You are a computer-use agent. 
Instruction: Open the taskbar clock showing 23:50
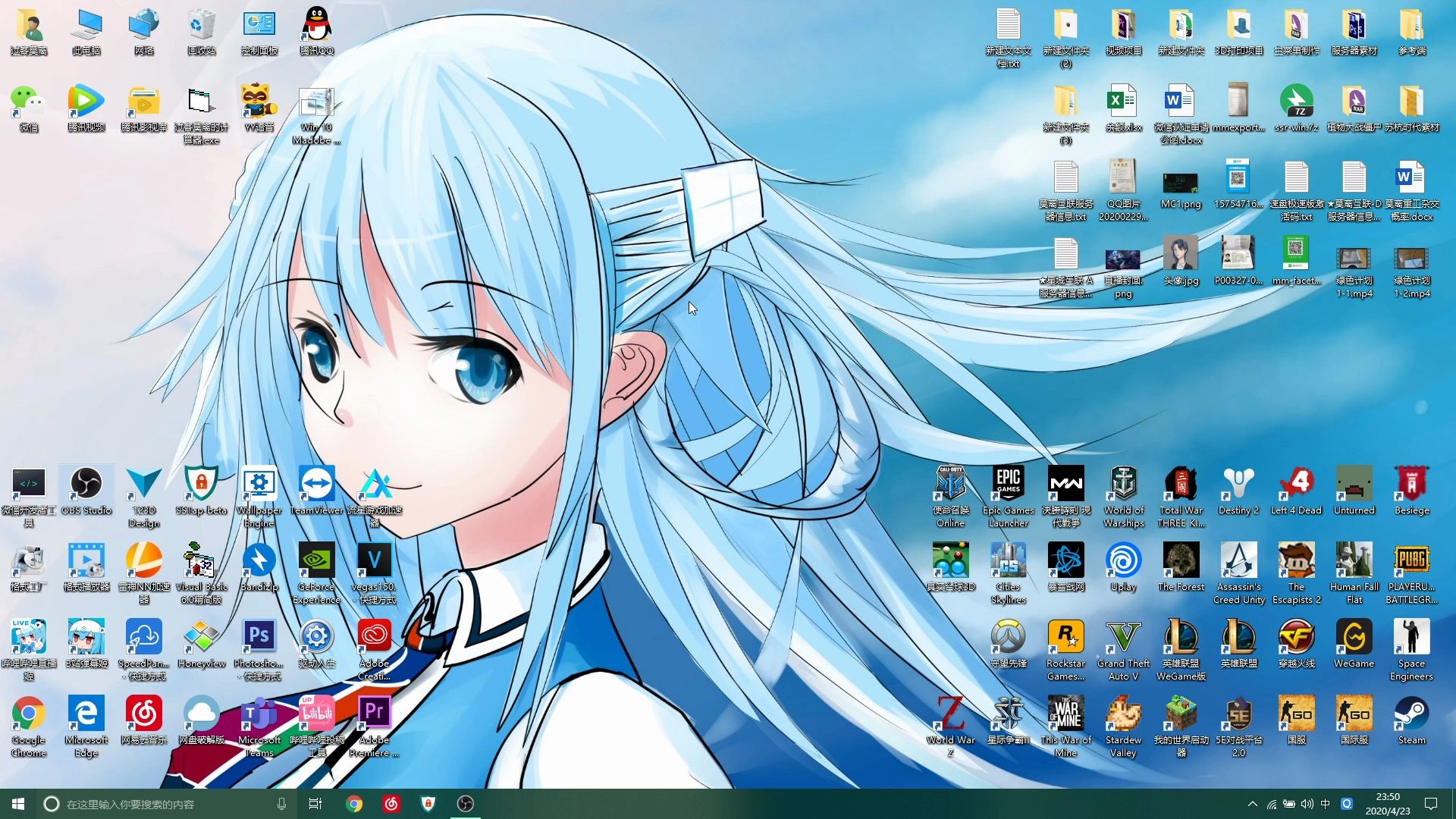click(1388, 804)
